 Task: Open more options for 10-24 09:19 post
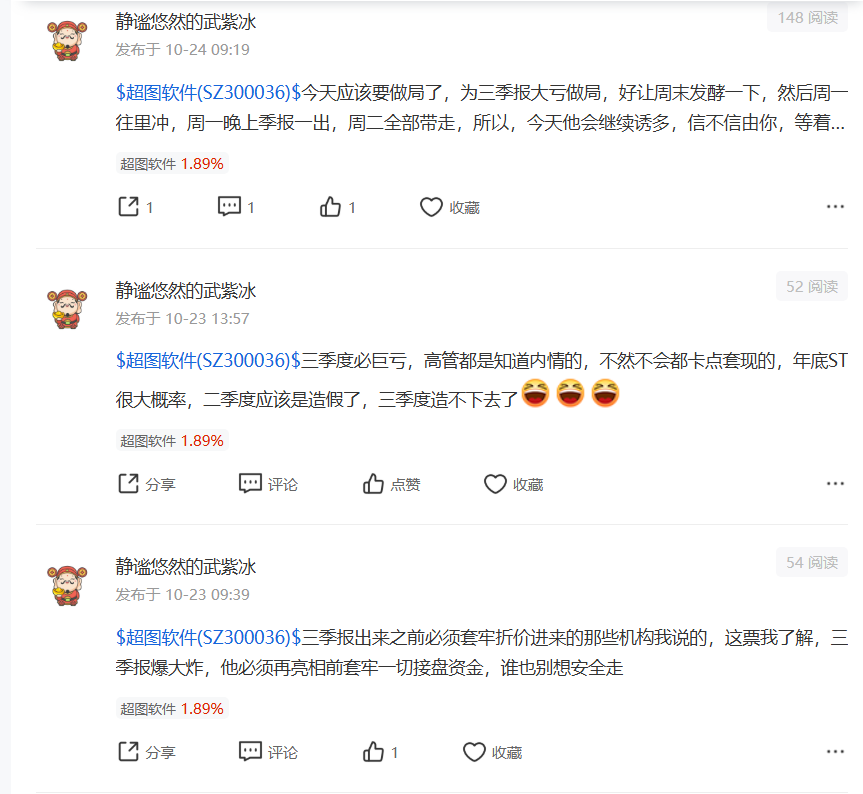coord(835,207)
